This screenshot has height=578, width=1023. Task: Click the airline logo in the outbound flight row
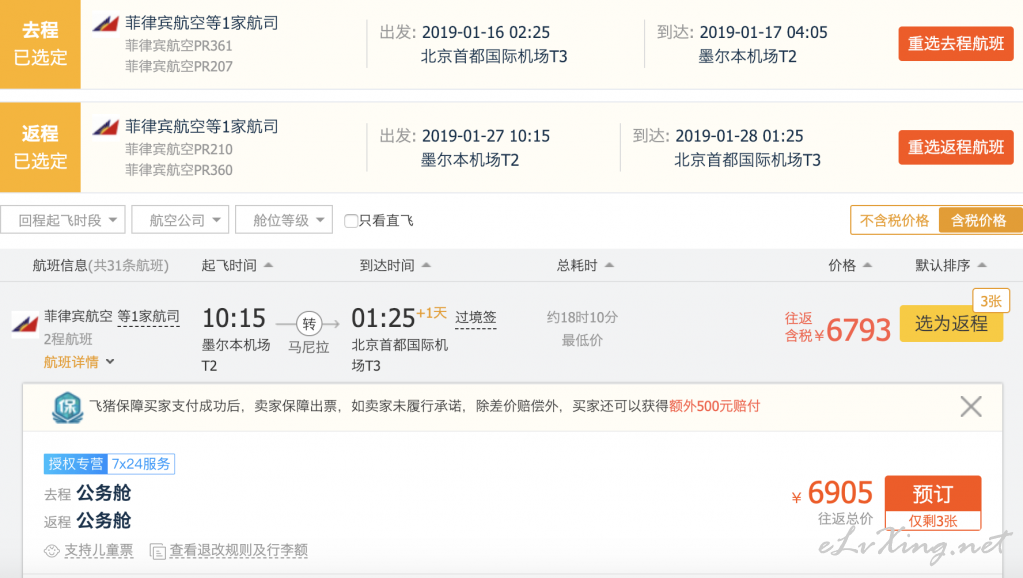(105, 23)
